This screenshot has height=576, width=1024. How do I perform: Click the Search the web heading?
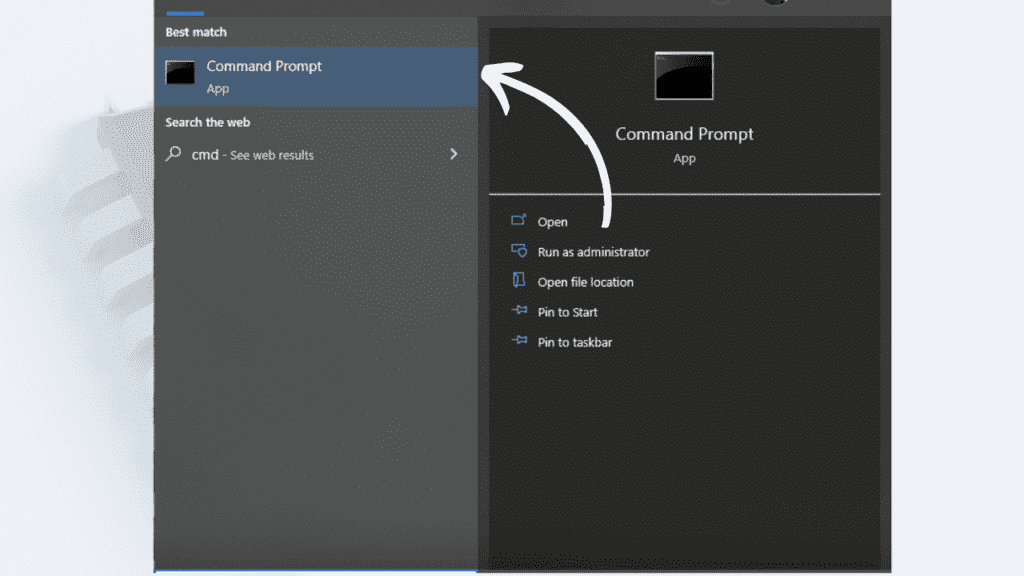[x=207, y=122]
